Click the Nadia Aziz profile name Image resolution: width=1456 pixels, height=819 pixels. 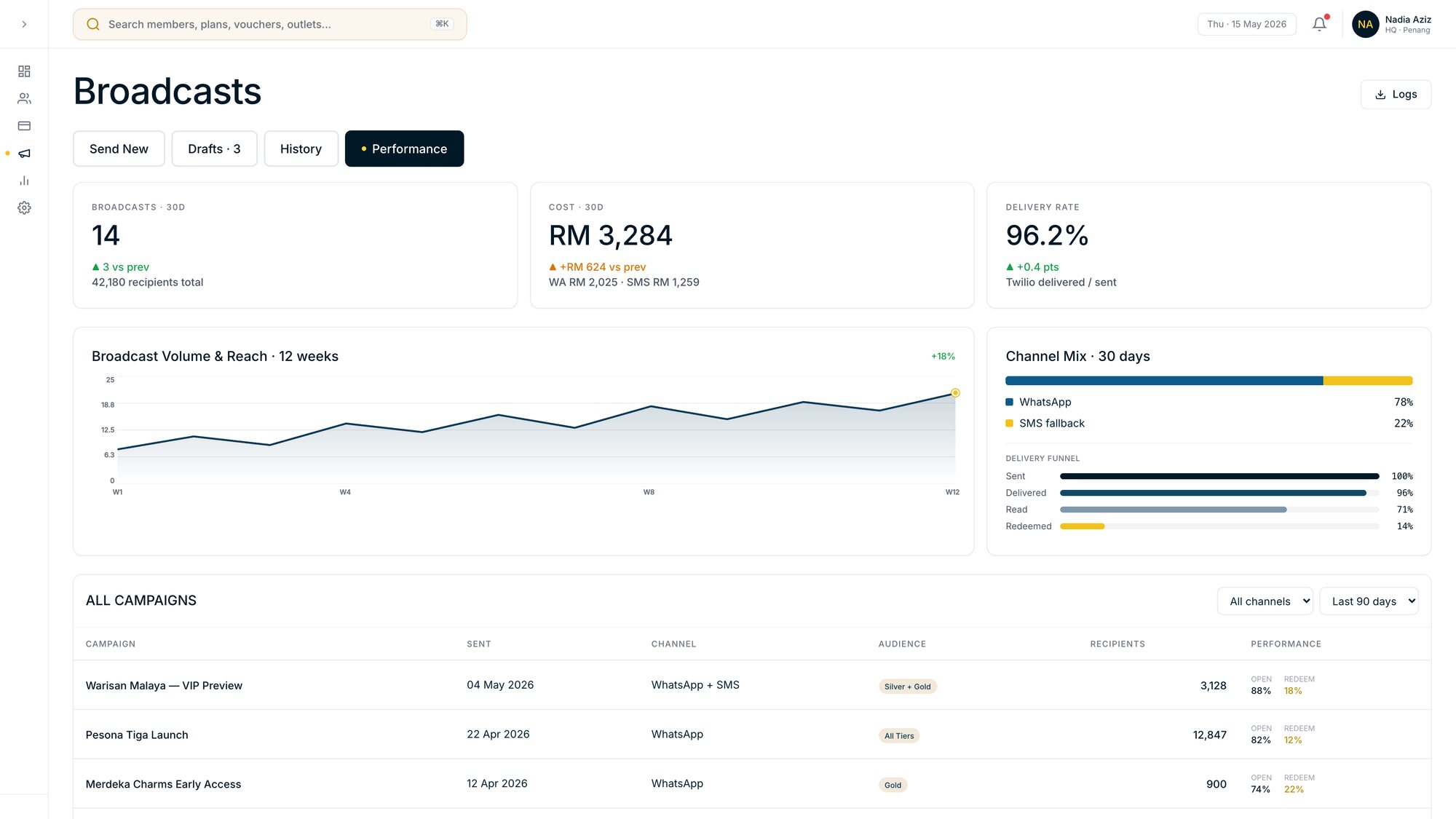point(1408,20)
